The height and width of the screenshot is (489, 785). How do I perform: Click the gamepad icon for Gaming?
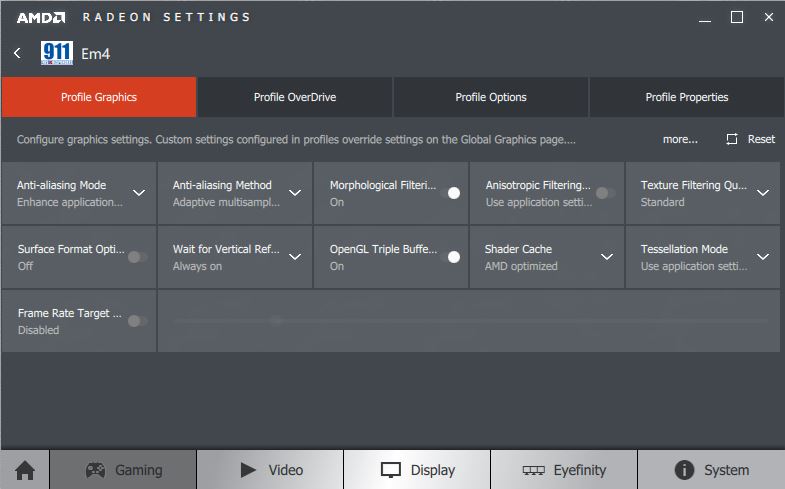[95, 470]
